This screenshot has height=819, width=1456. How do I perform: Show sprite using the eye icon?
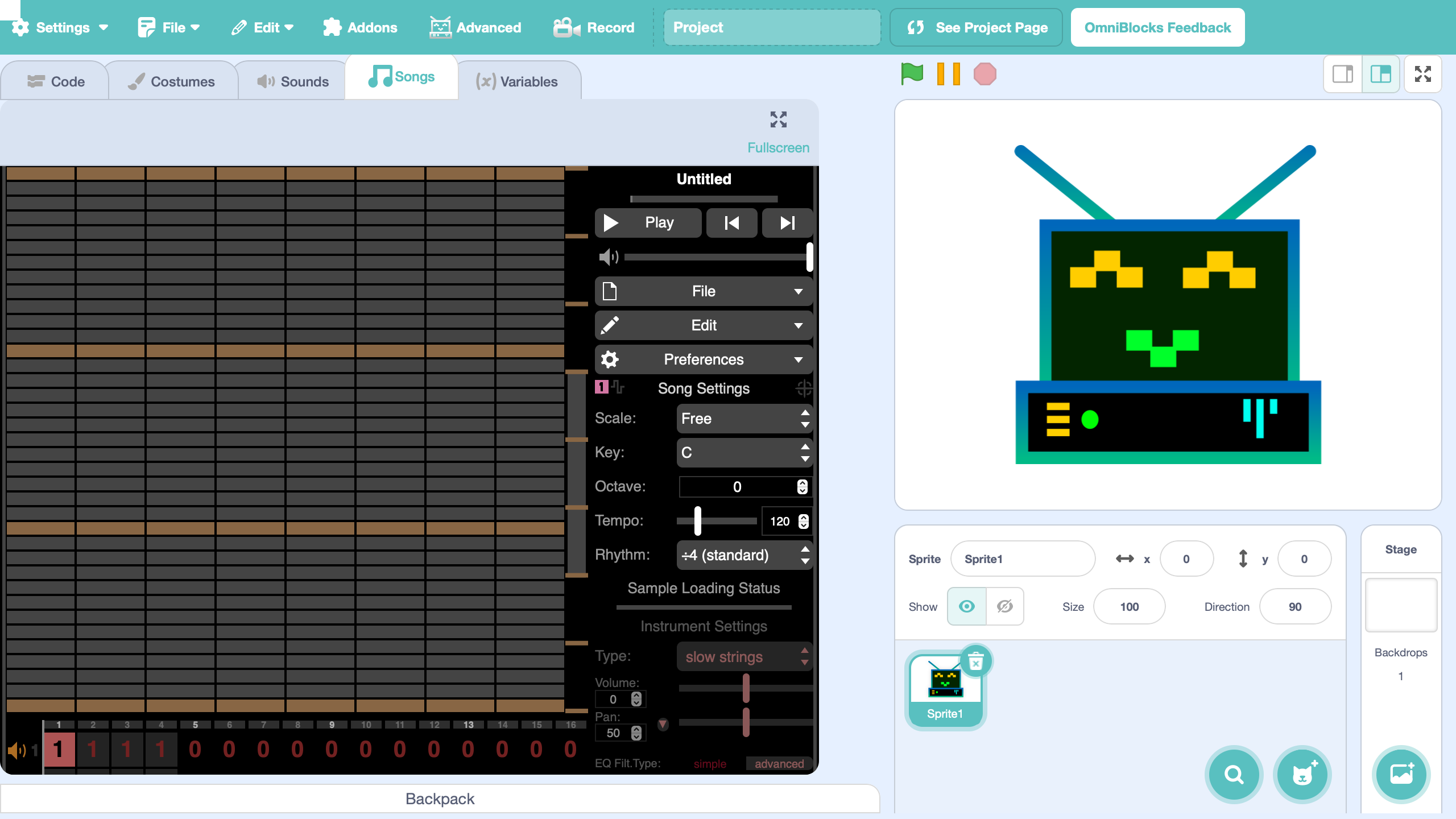point(966,607)
